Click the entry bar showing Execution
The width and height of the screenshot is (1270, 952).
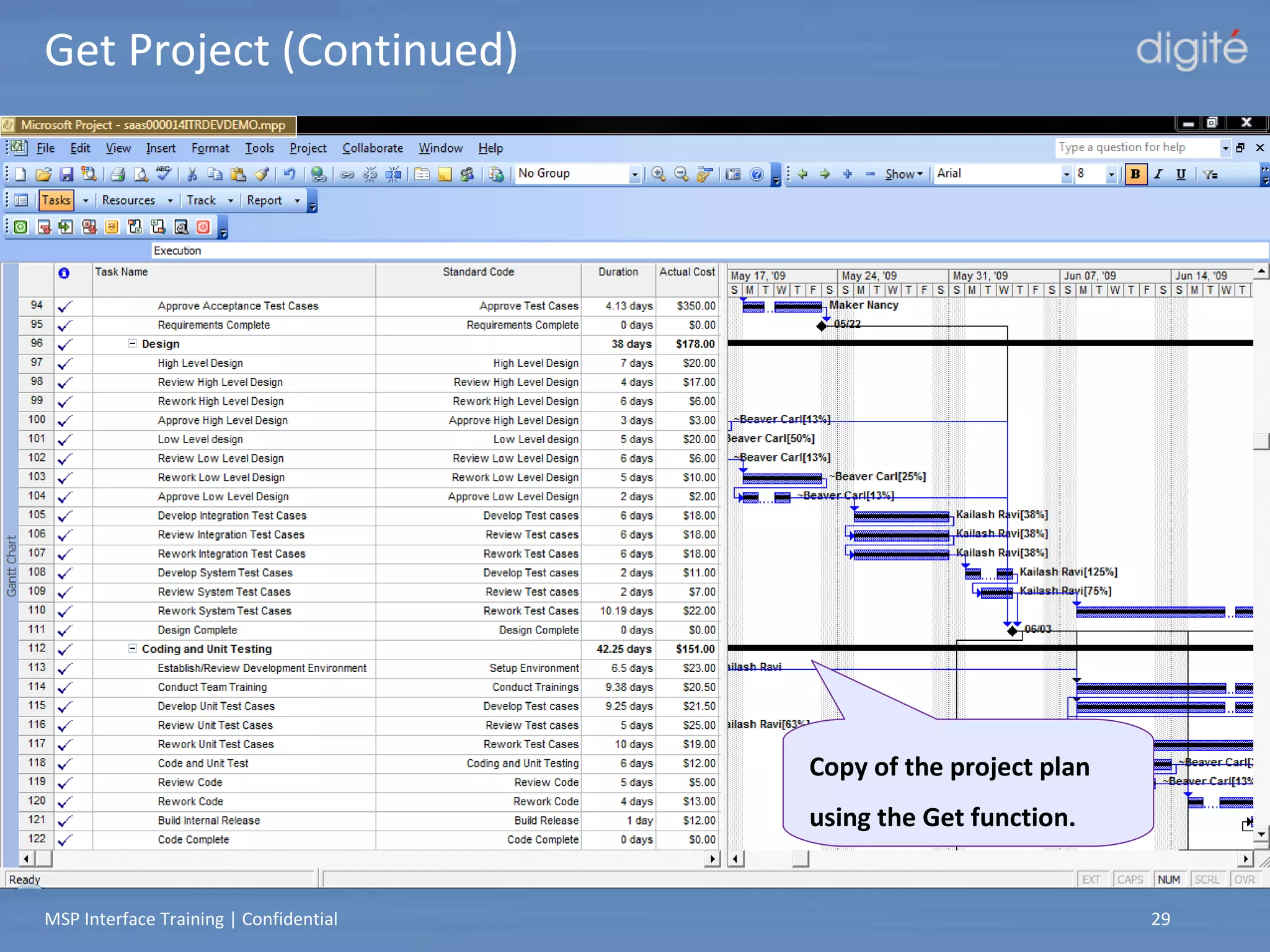(709, 251)
